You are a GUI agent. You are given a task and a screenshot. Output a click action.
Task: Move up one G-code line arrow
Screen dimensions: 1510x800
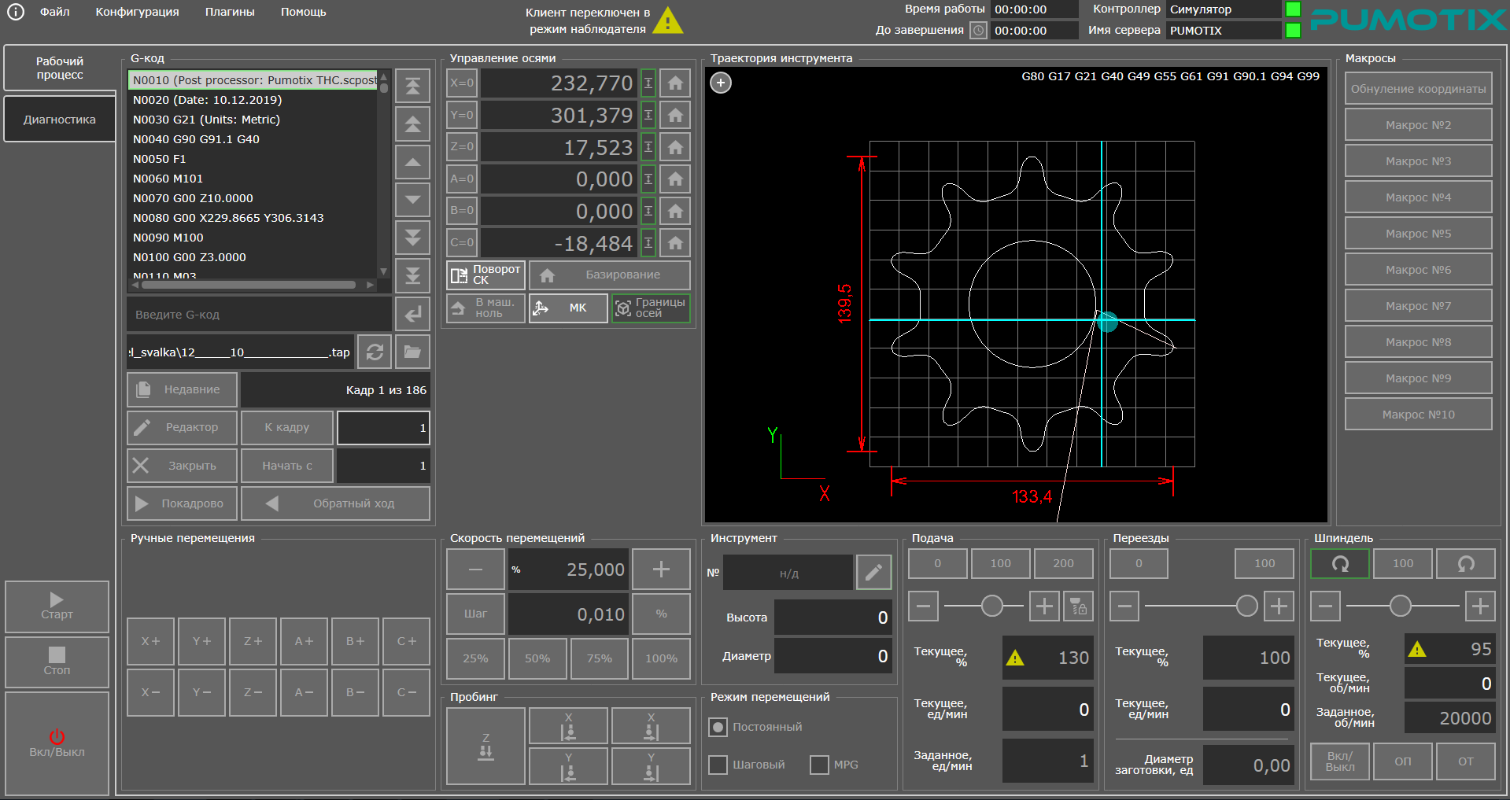(413, 162)
